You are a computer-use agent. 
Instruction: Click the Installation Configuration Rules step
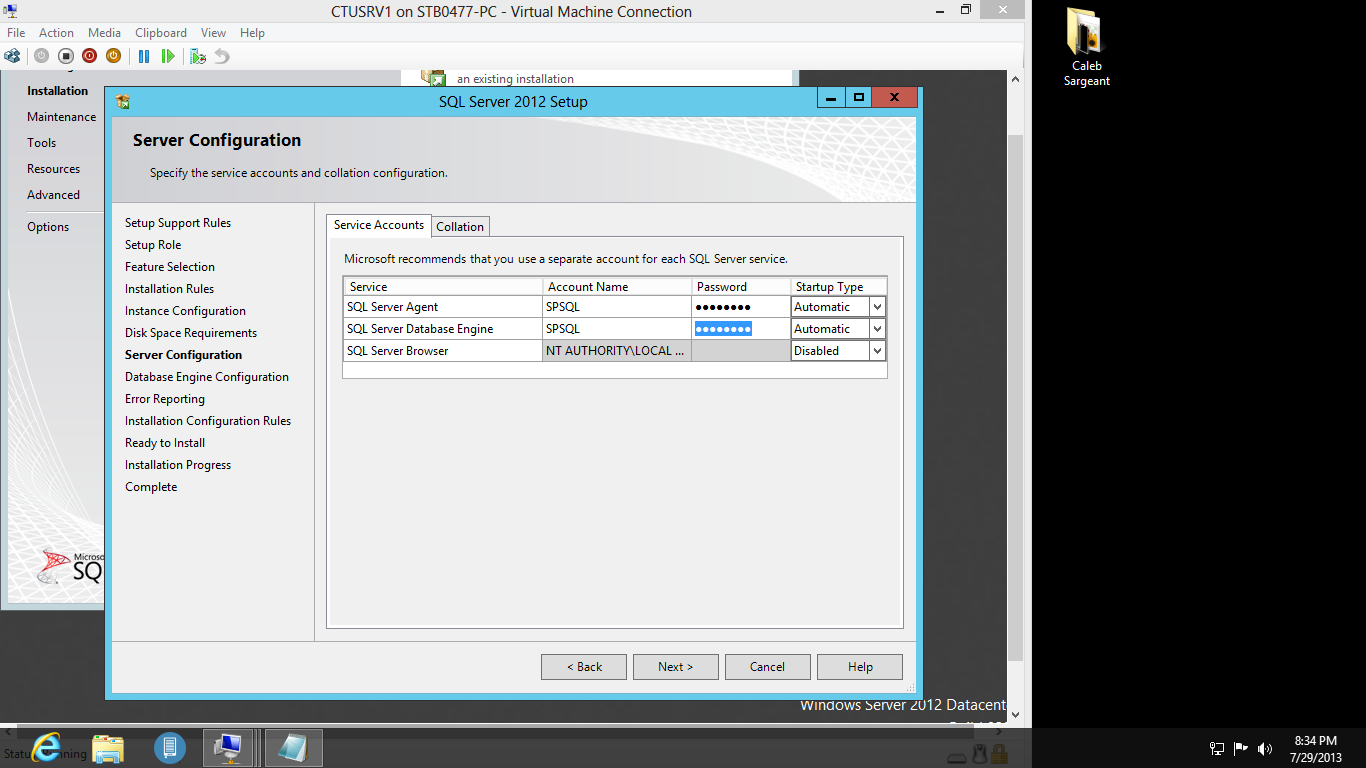208,421
